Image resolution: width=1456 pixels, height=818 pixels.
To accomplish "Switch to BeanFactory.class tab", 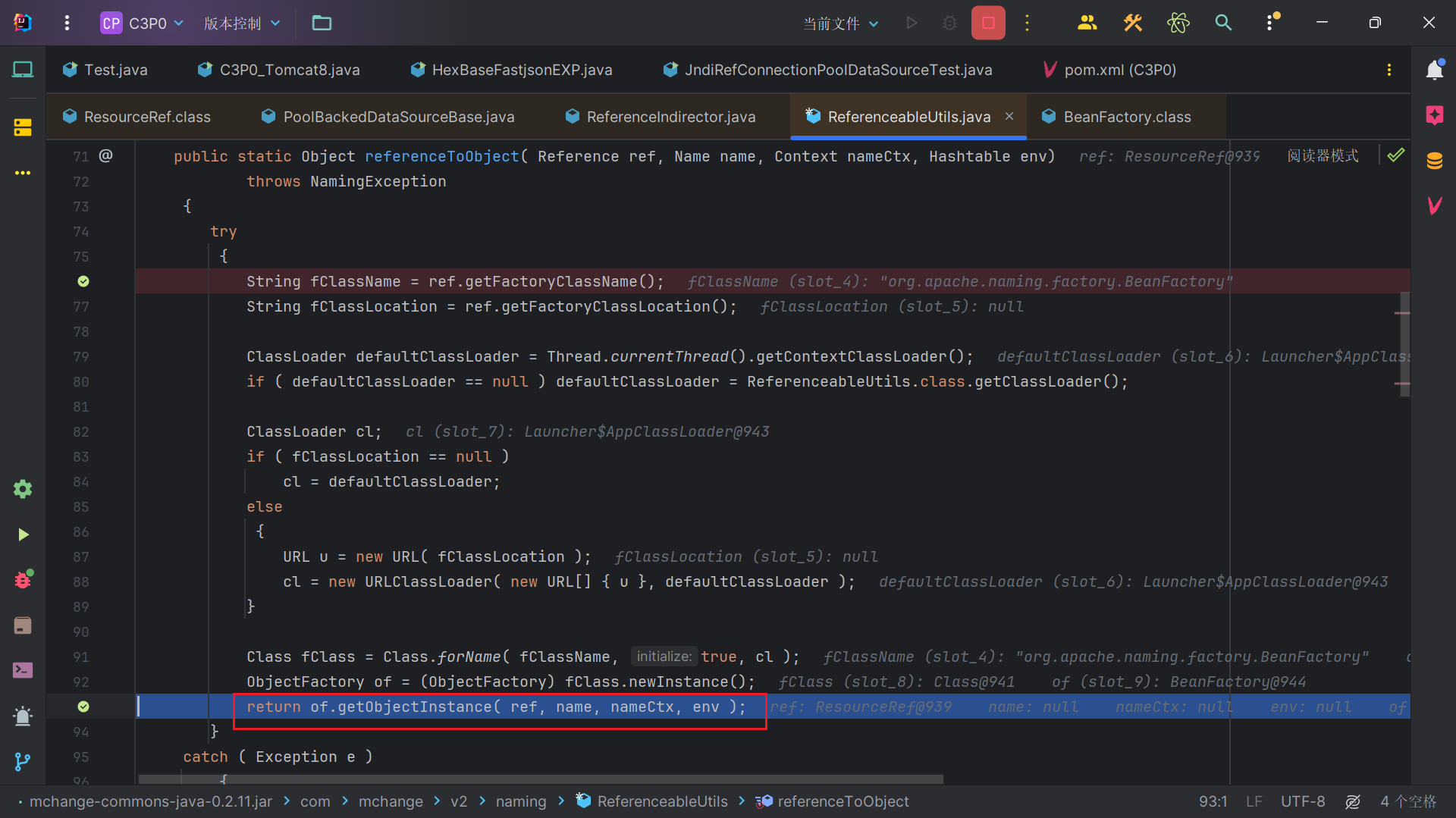I will [x=1116, y=117].
